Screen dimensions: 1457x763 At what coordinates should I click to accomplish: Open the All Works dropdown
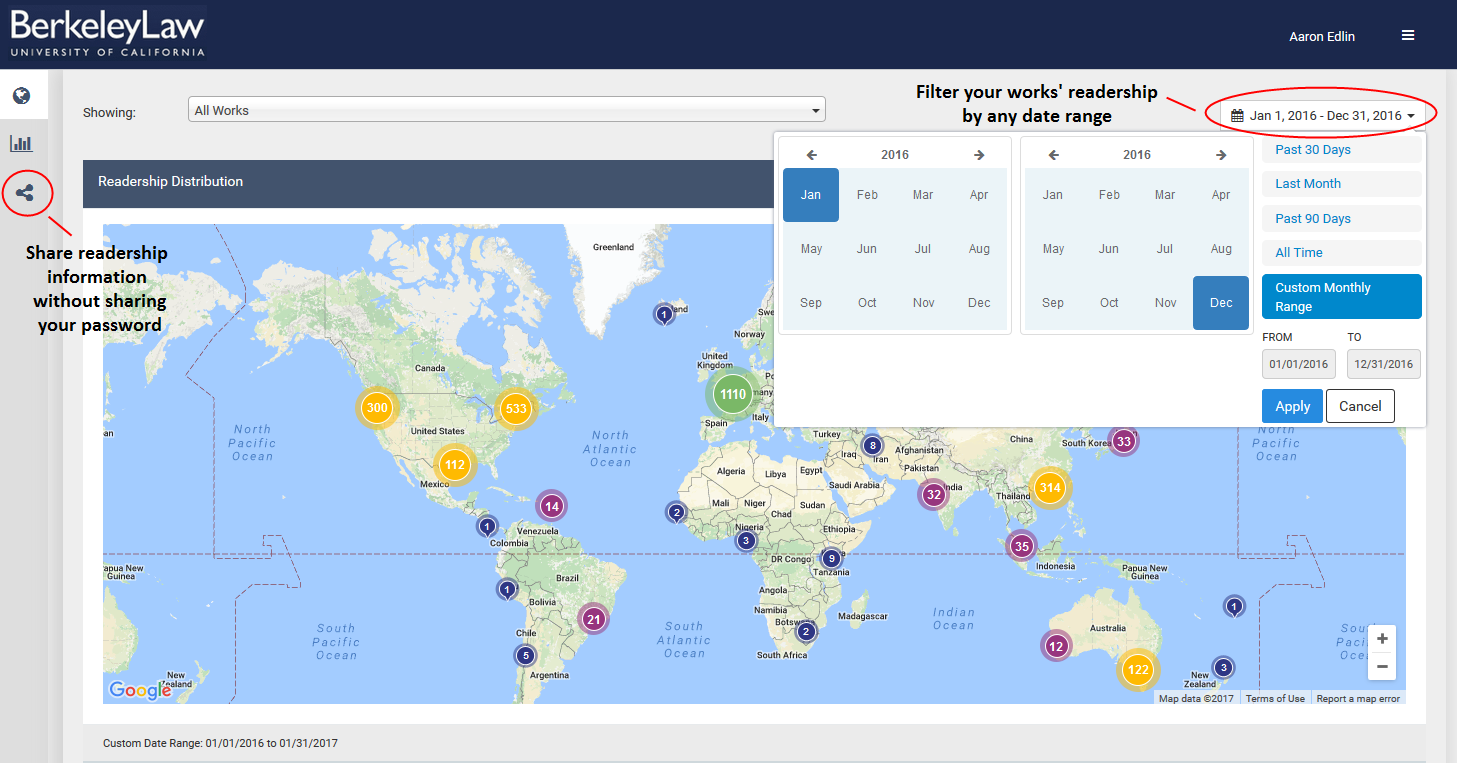pos(506,110)
